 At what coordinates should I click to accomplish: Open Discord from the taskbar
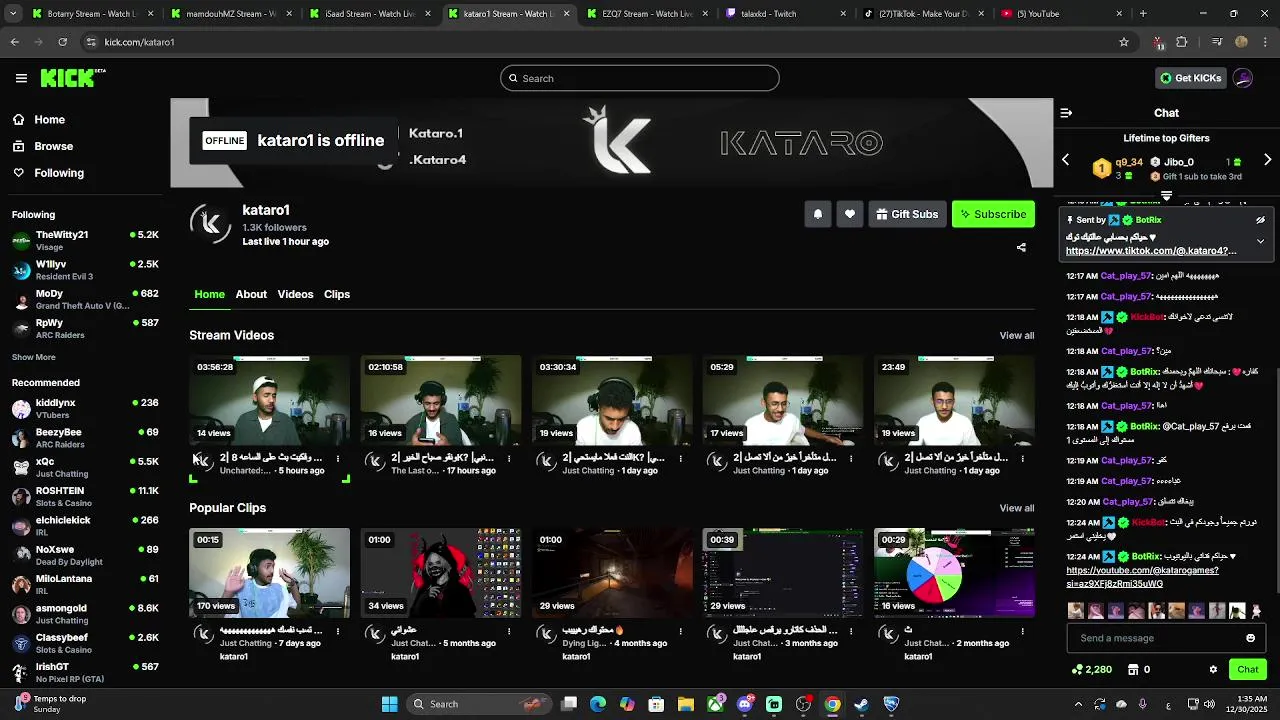pos(744,704)
